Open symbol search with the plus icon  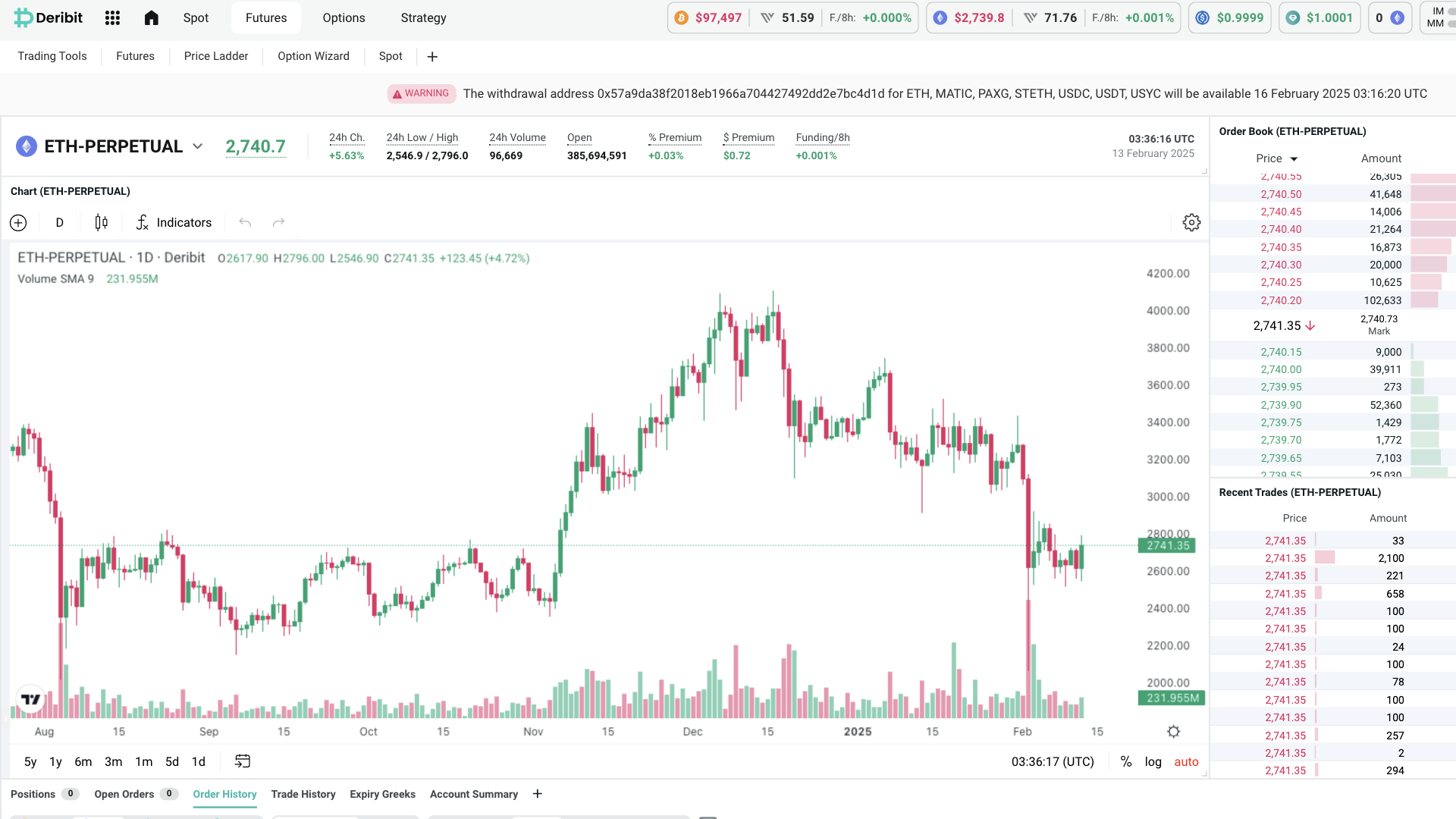point(18,222)
